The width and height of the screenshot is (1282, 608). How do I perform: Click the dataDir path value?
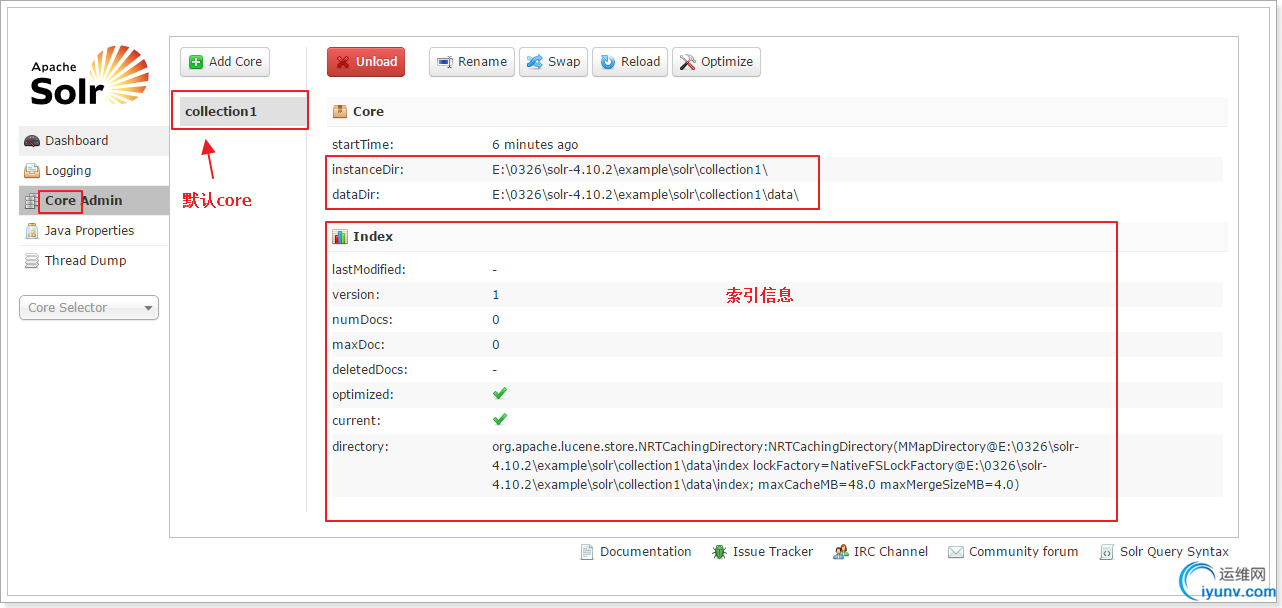(645, 195)
